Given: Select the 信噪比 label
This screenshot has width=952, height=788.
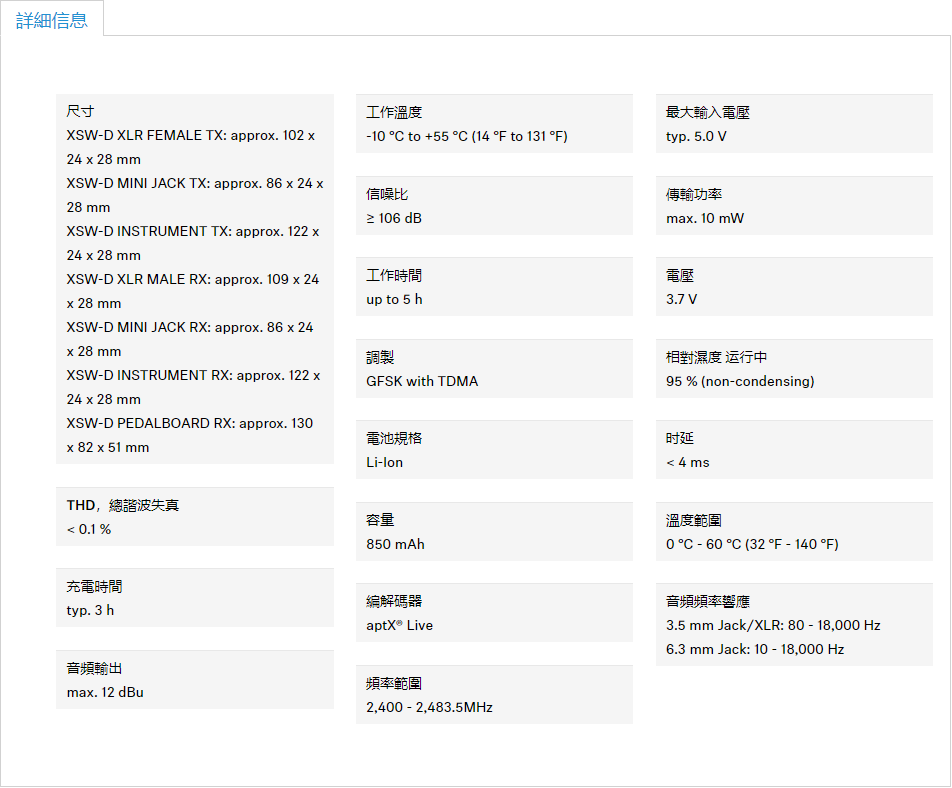Looking at the screenshot, I should 387,194.
